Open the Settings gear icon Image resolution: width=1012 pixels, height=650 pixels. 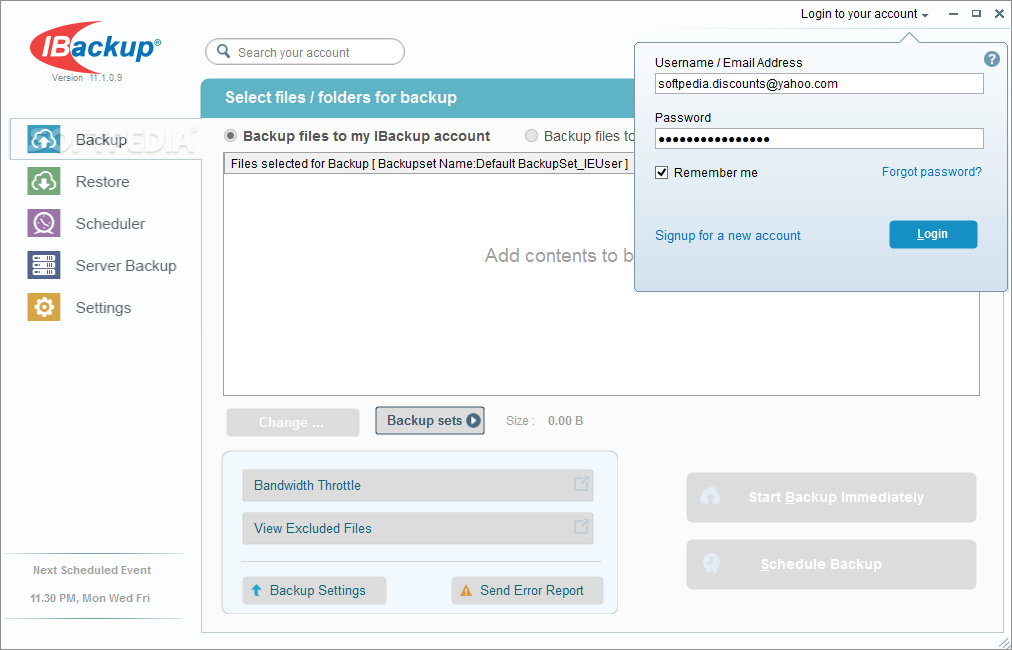click(44, 307)
